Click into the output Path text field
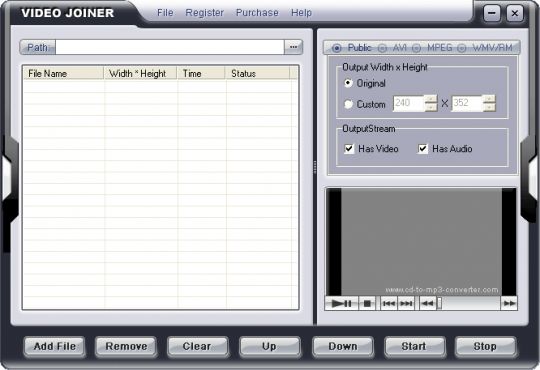 click(x=169, y=47)
